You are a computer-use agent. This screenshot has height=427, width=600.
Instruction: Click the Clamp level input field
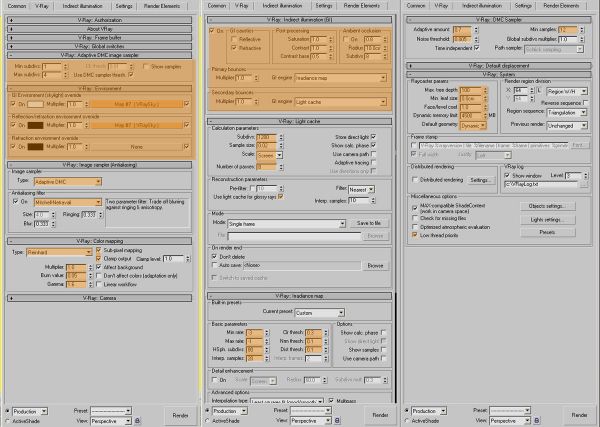point(174,259)
